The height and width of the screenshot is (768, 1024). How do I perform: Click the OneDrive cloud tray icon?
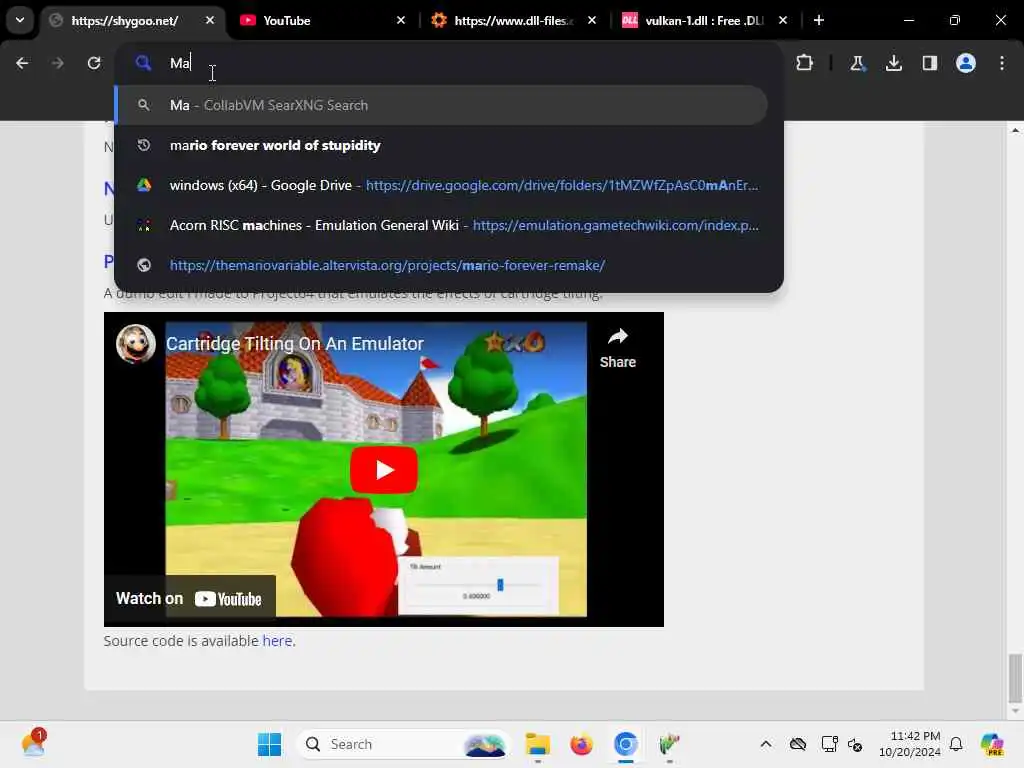tap(798, 744)
